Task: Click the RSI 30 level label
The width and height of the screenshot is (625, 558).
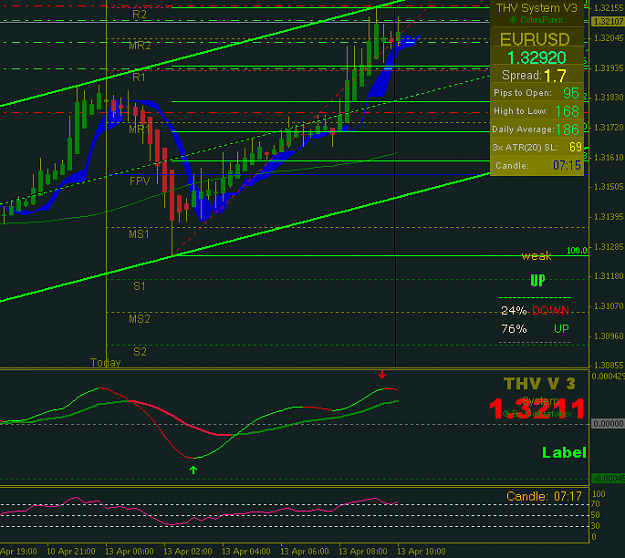Action: click(x=596, y=526)
